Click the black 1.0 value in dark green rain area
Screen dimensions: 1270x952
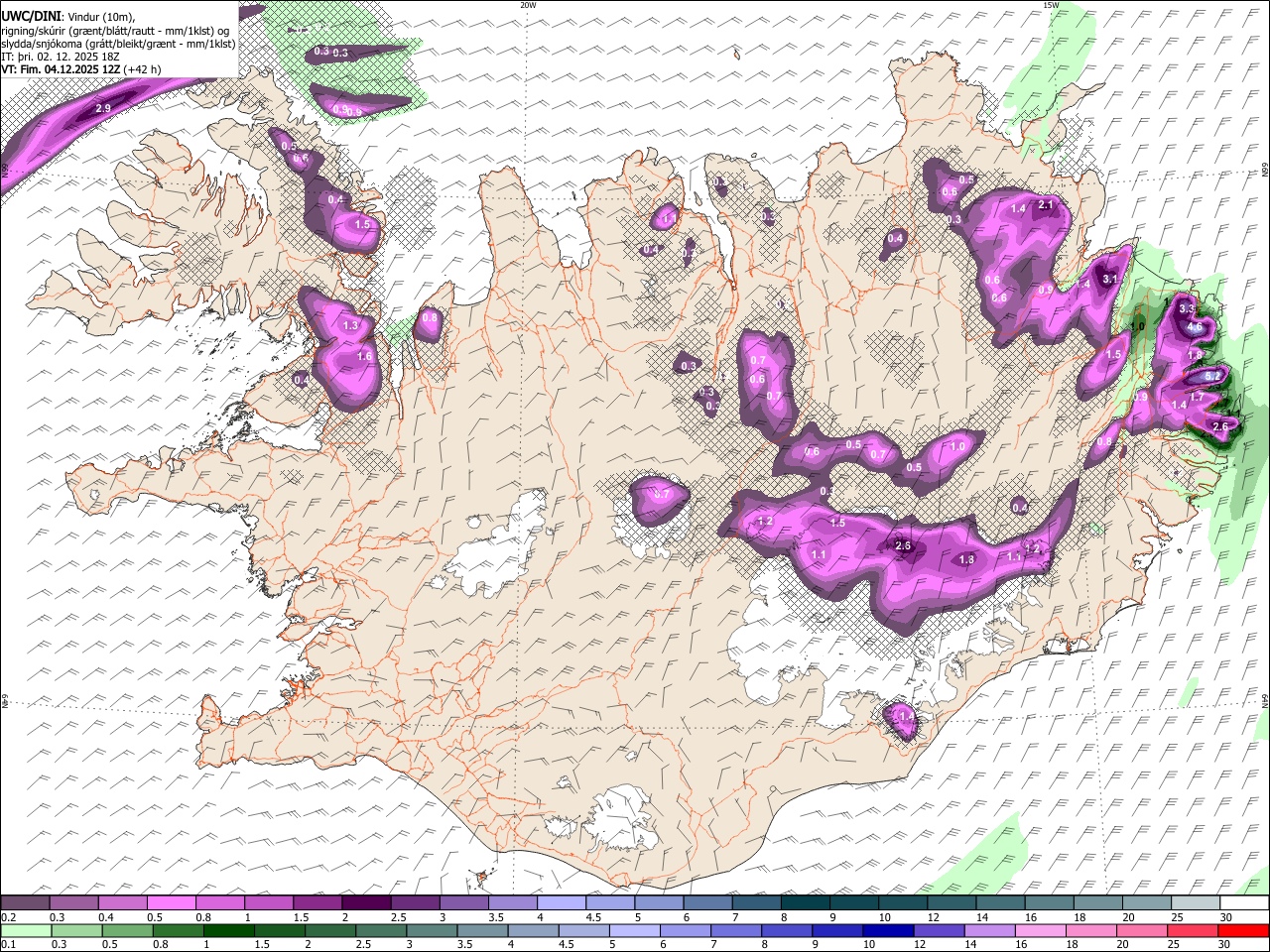pos(1138,326)
